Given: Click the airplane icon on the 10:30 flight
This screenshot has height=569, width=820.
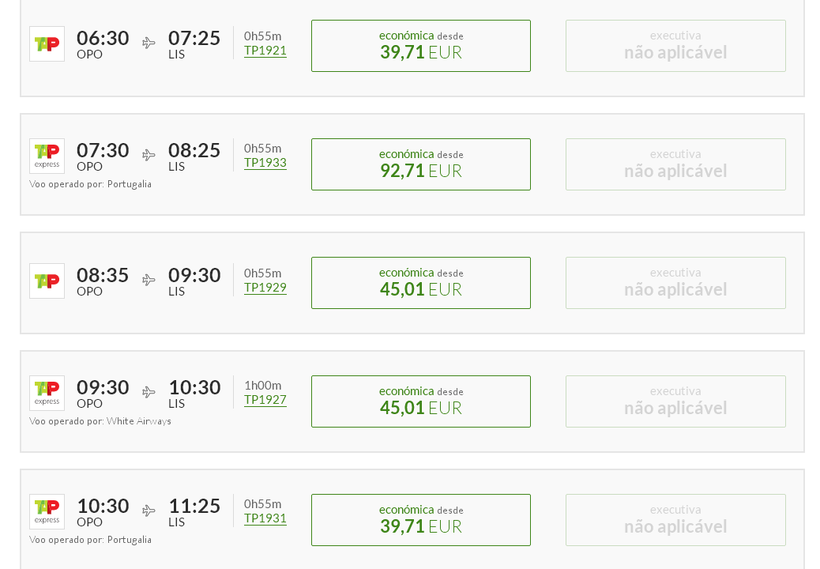Looking at the screenshot, I should 149,510.
